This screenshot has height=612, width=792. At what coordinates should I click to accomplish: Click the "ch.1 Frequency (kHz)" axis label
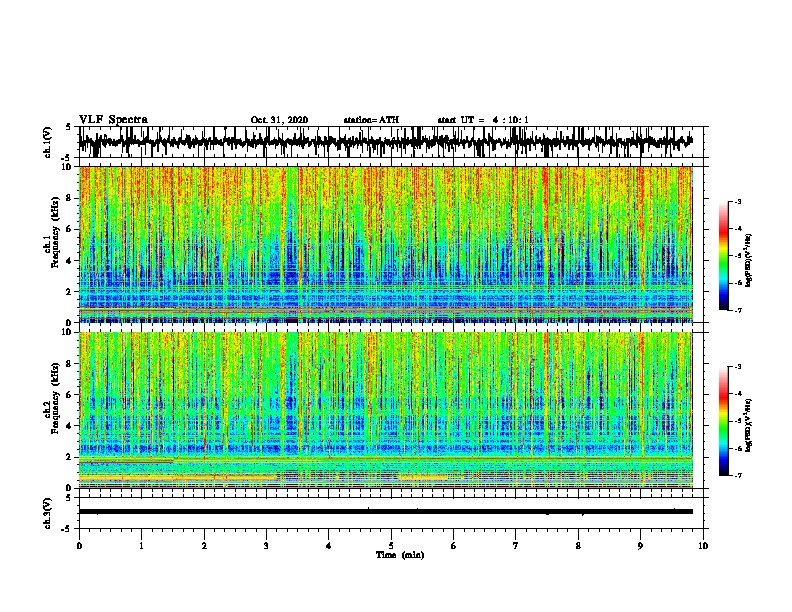[52, 232]
